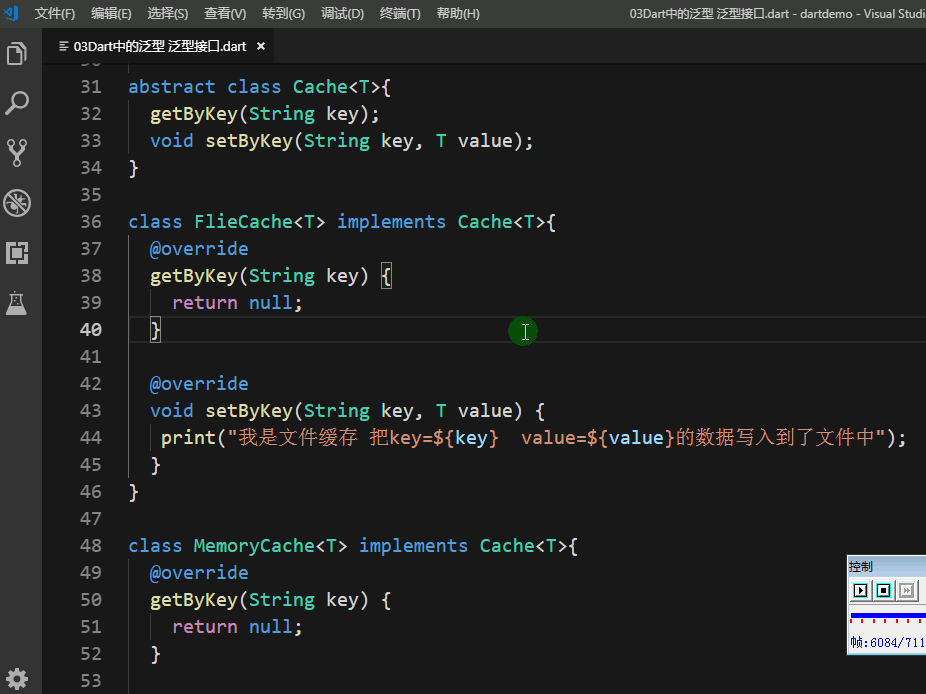Screen dimensions: 926x694
Task: Click 'implements' keyword on line 48
Action: pyautogui.click(x=413, y=546)
